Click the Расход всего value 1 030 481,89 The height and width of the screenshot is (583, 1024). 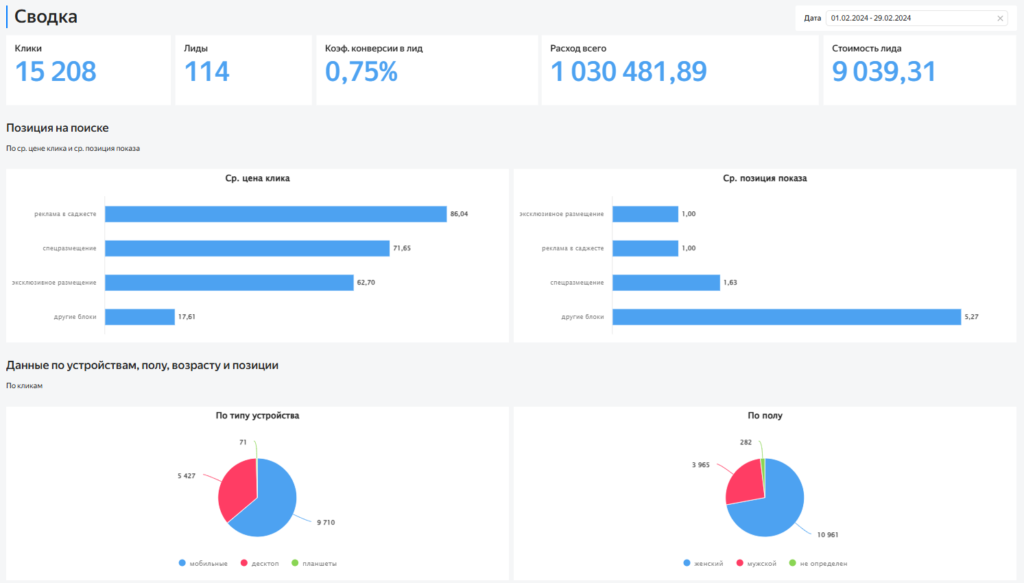tap(629, 72)
